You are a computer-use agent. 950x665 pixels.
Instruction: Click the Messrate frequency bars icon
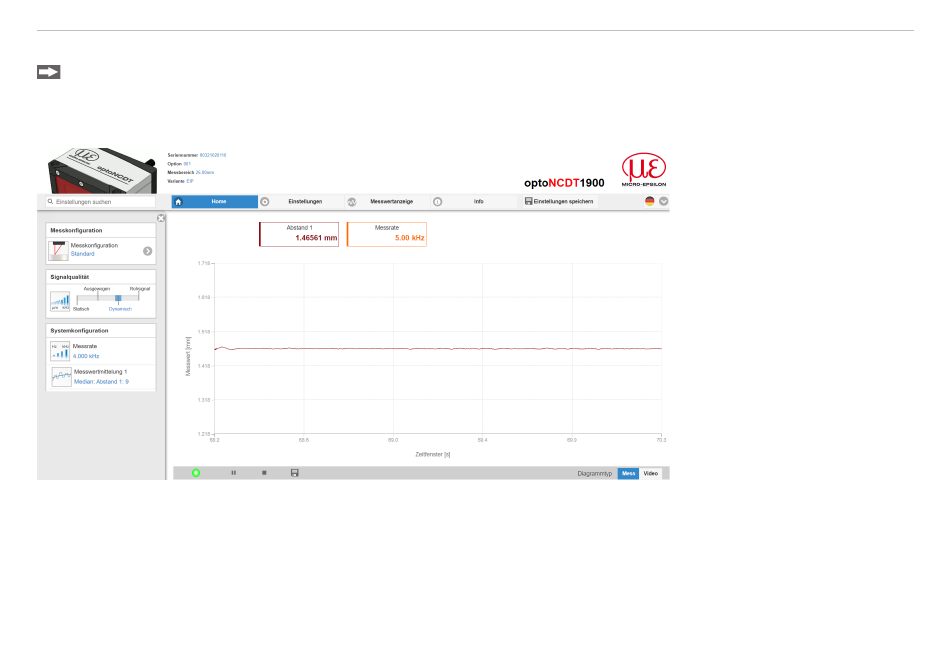60,351
